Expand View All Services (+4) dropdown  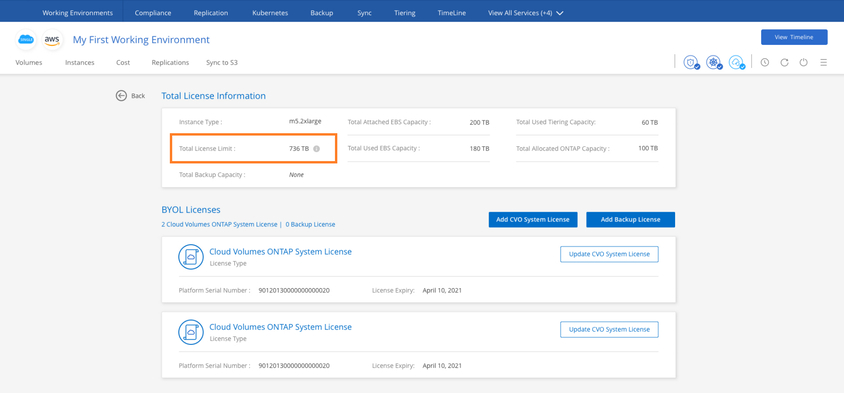coord(525,13)
